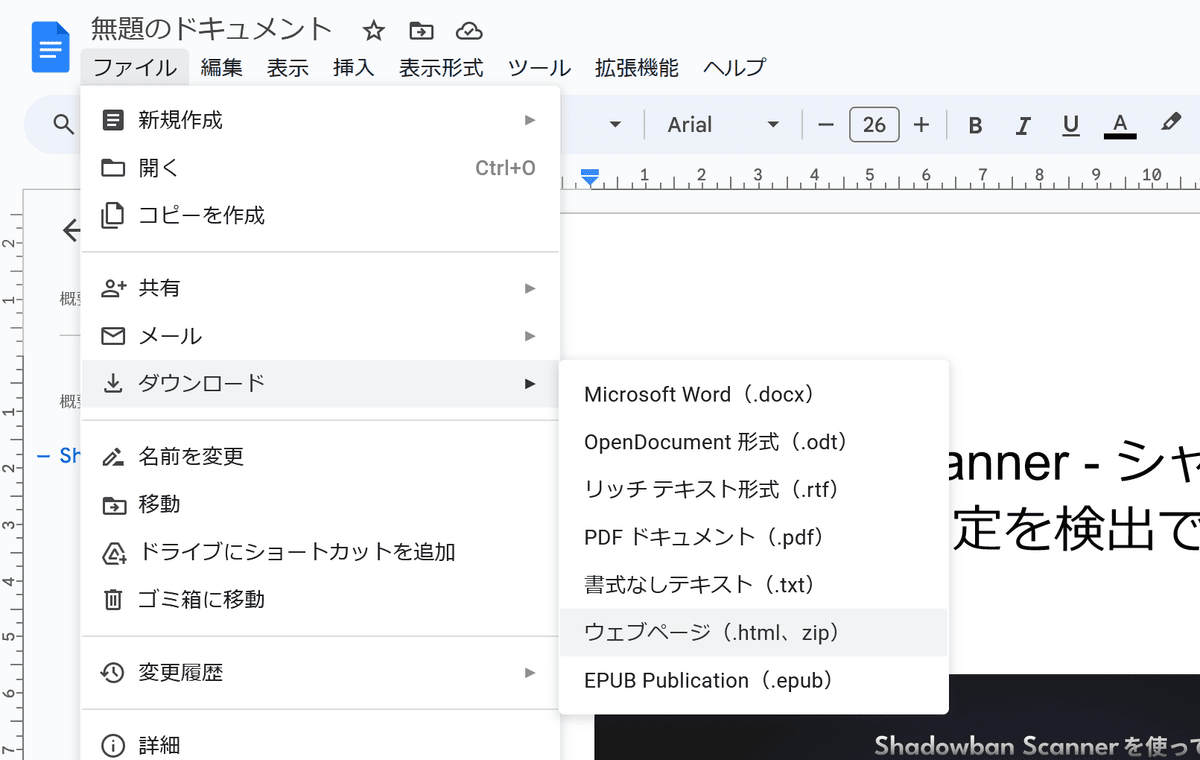Viewport: 1200px width, 760px height.
Task: Choose ダウンロード in the file menu
Action: coord(320,383)
